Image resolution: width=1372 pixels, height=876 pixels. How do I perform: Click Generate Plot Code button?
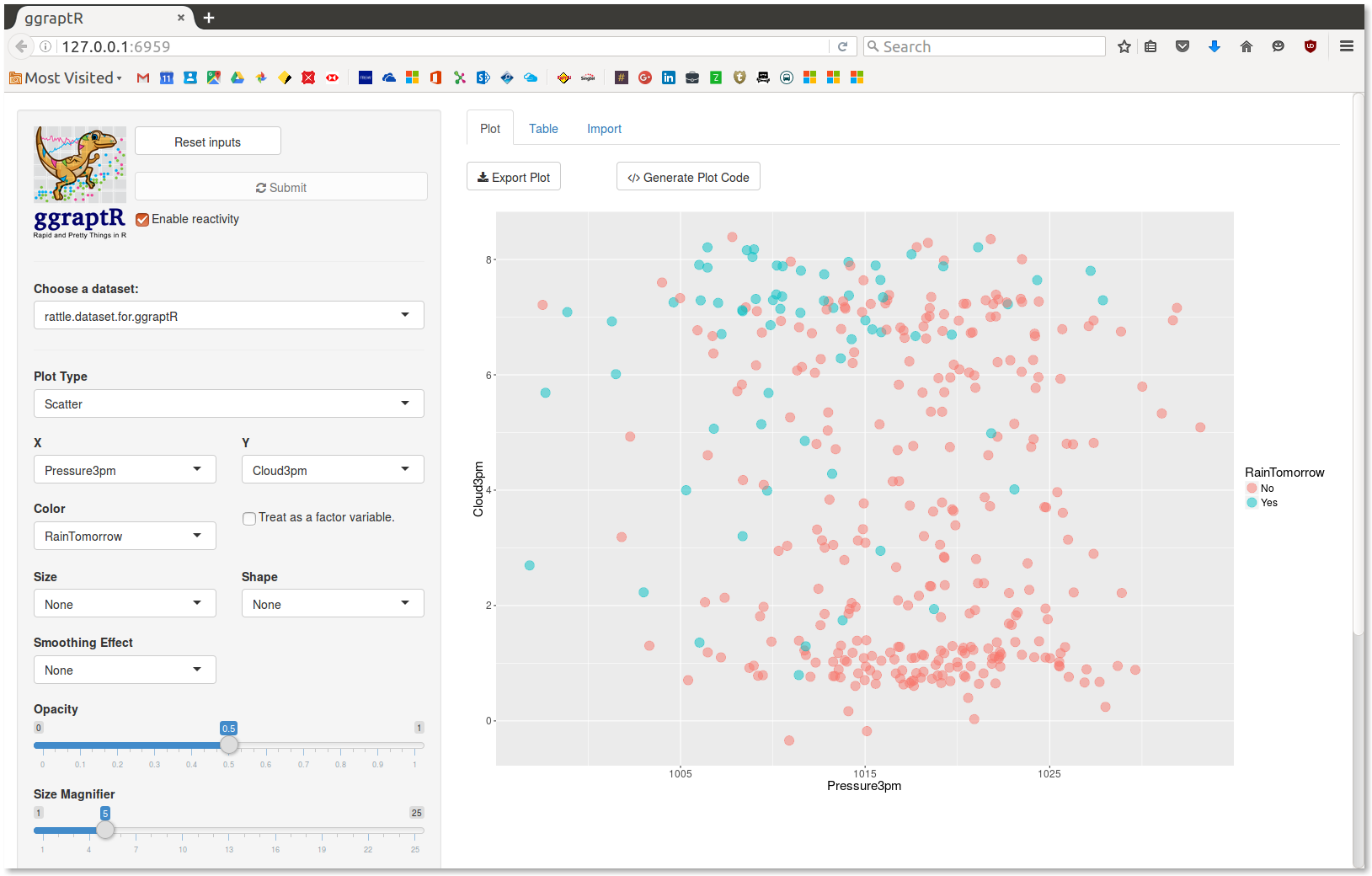pyautogui.click(x=688, y=177)
